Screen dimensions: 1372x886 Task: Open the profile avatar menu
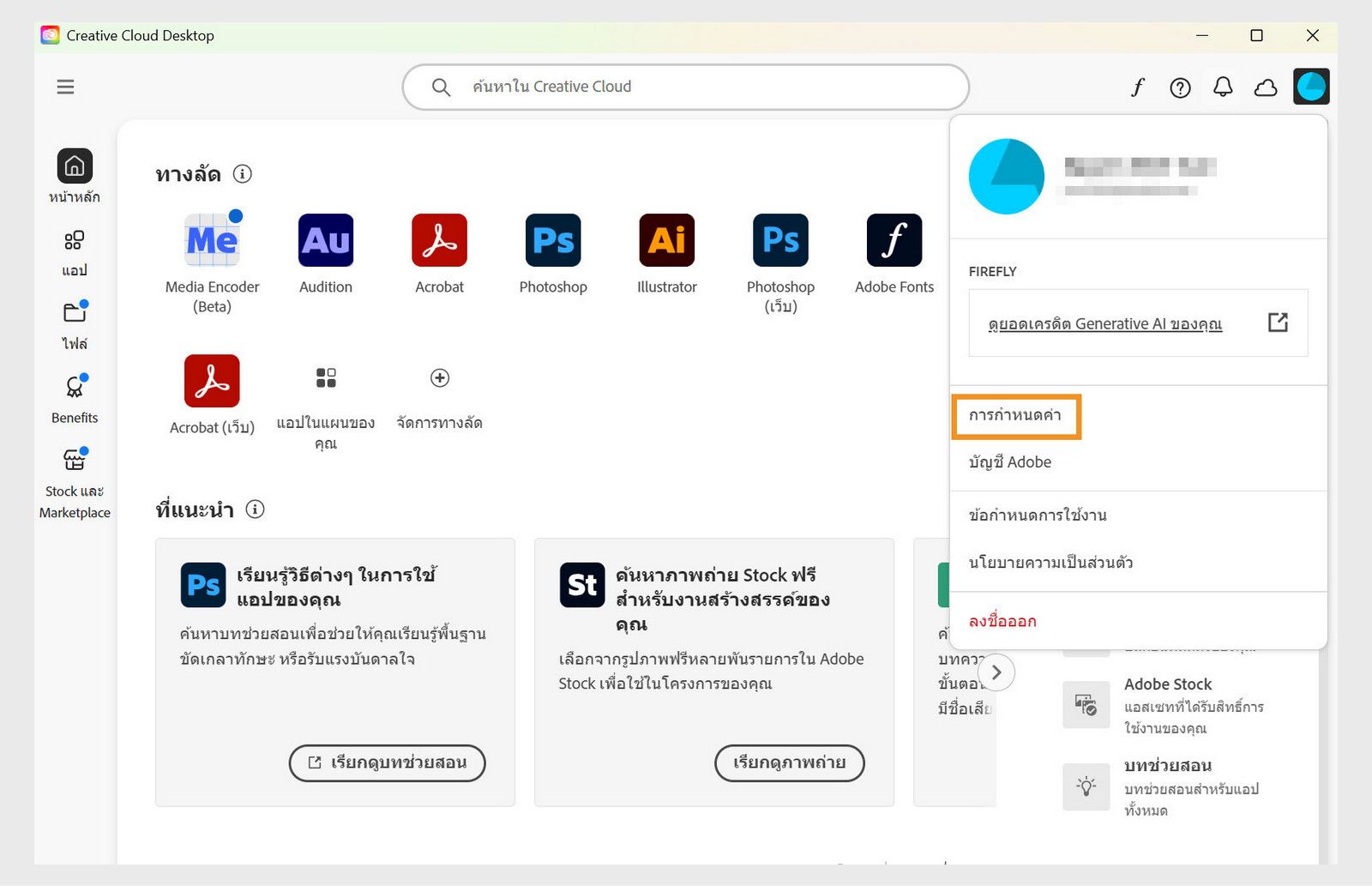click(1311, 87)
